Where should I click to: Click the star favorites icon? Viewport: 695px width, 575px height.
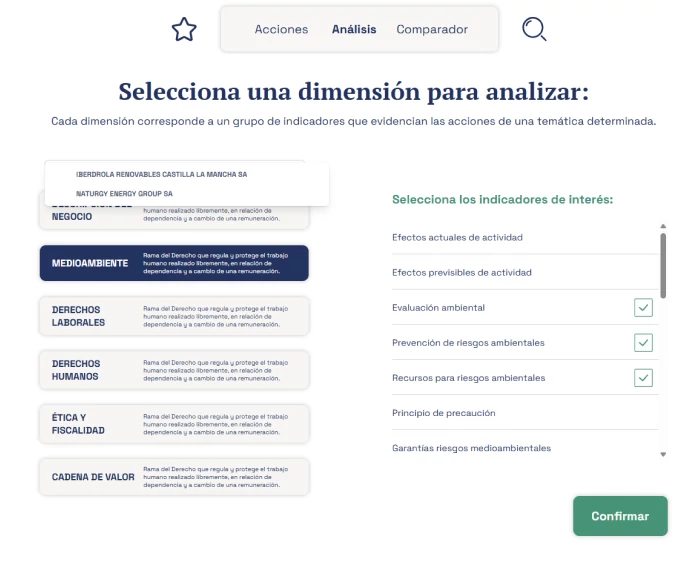184,30
